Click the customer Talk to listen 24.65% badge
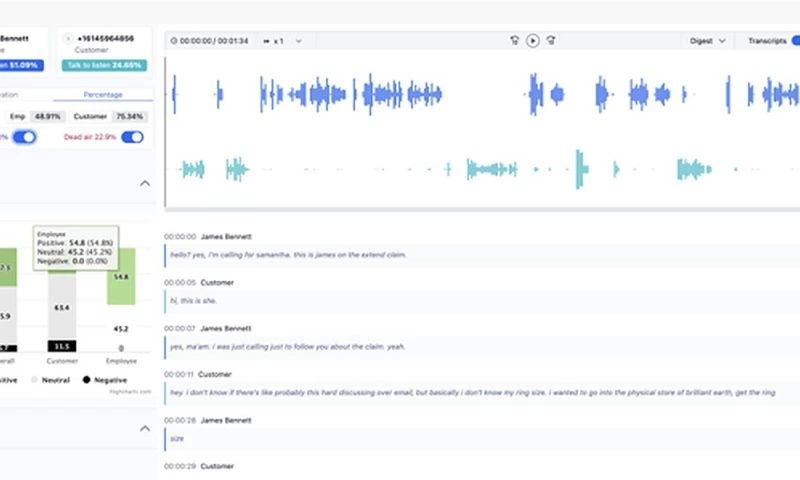Image resolution: width=800 pixels, height=480 pixels. click(104, 65)
